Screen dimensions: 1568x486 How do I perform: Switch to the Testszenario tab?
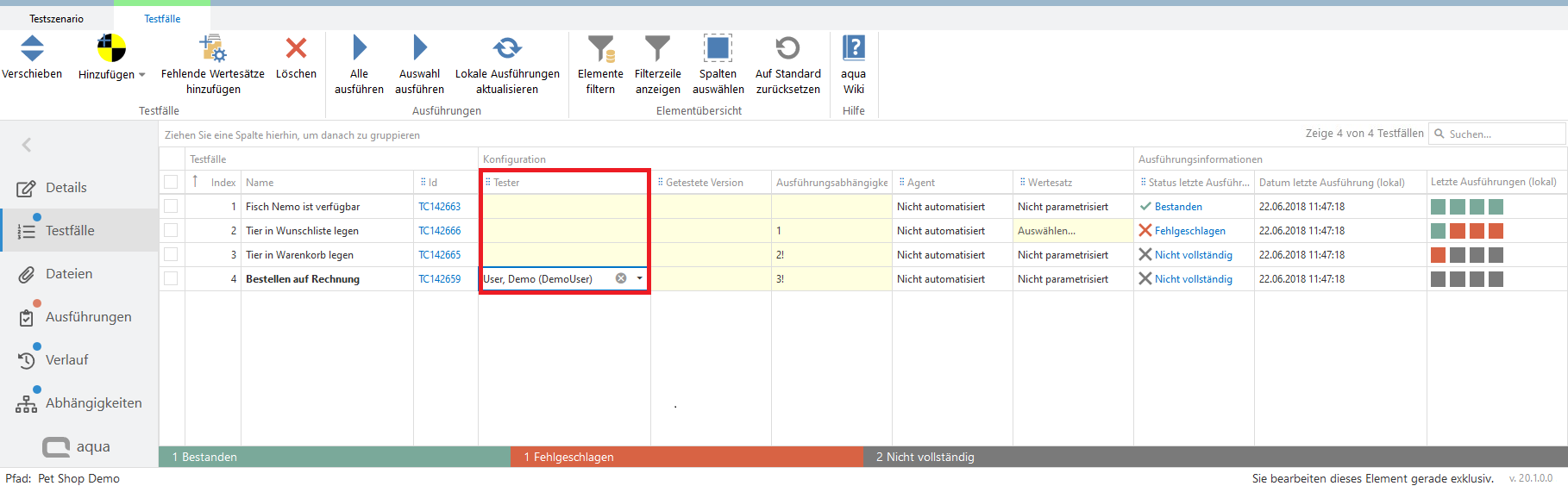click(57, 19)
